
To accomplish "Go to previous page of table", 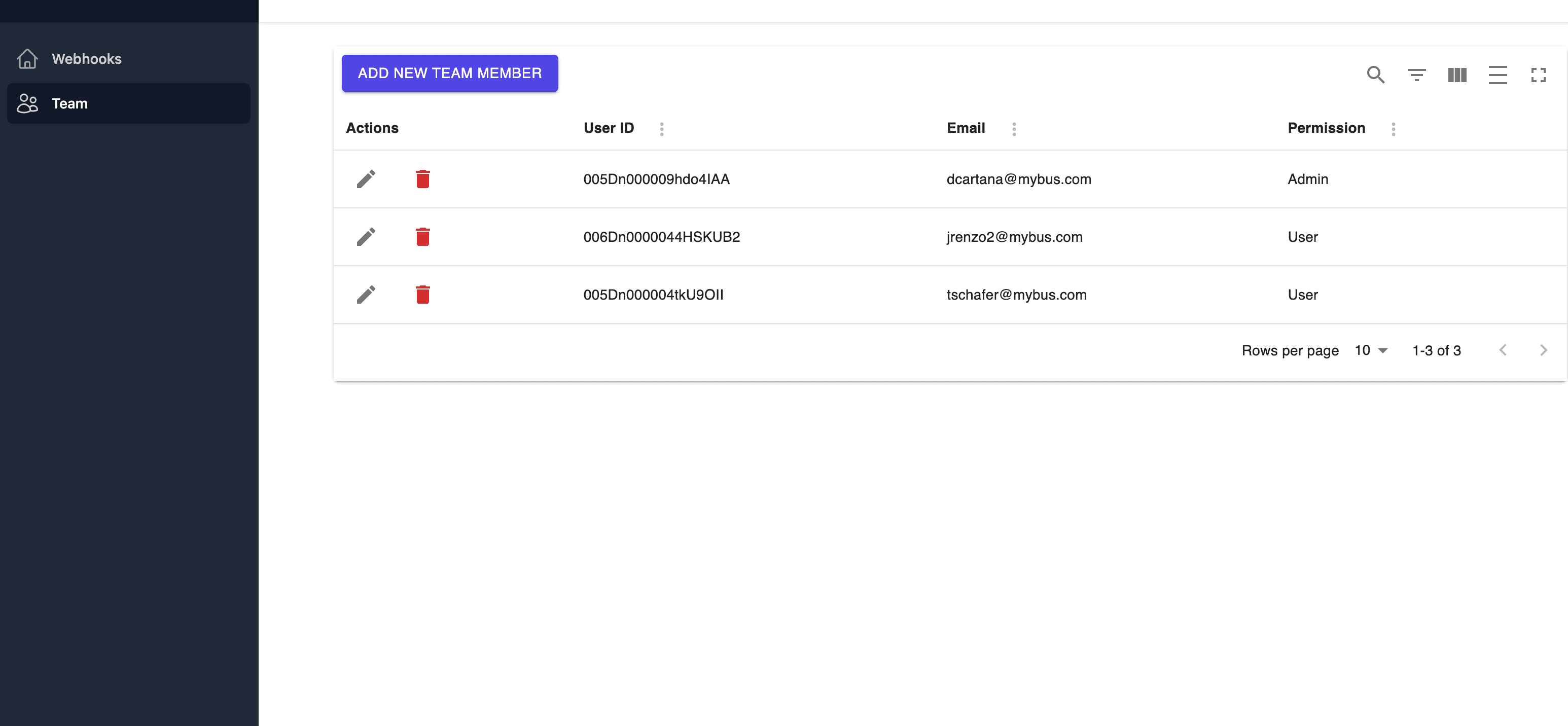I will coord(1502,350).
